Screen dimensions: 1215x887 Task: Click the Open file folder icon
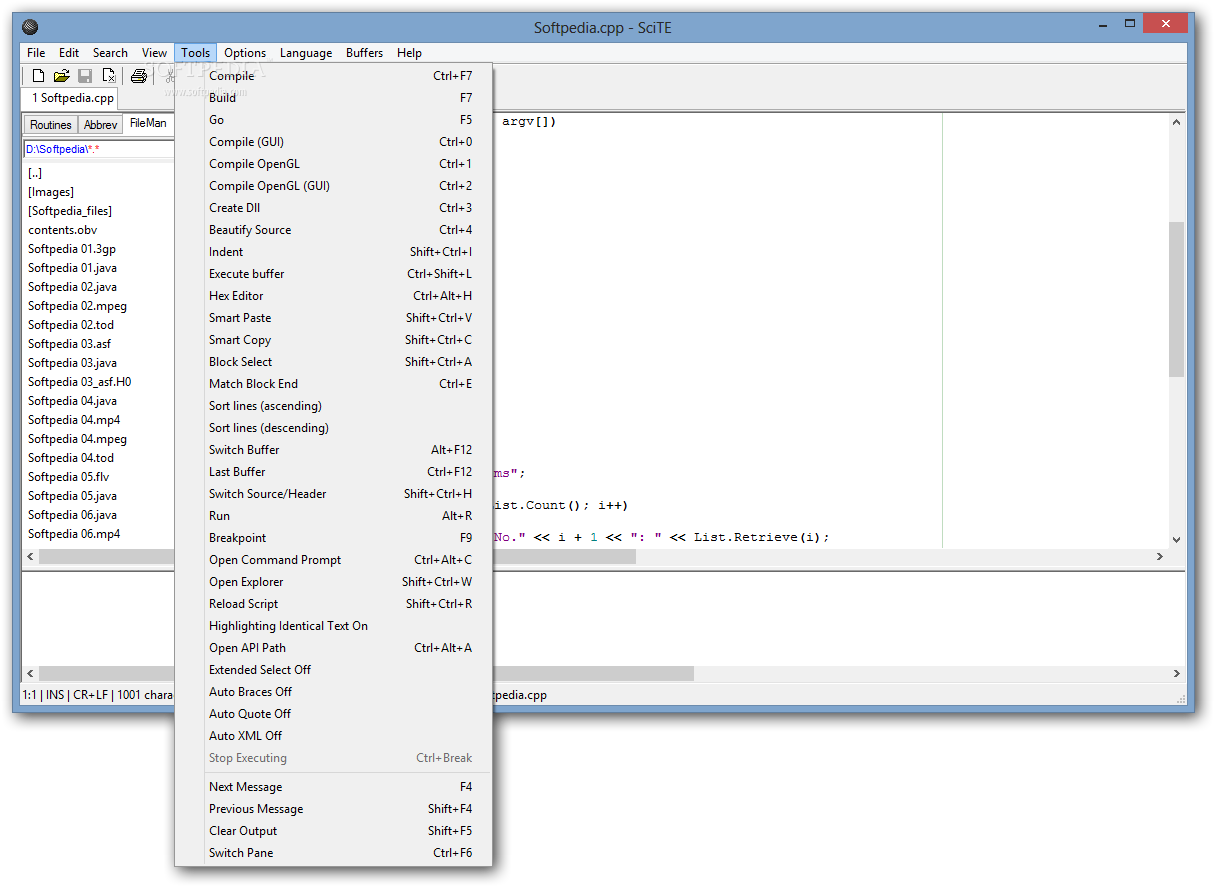62,76
